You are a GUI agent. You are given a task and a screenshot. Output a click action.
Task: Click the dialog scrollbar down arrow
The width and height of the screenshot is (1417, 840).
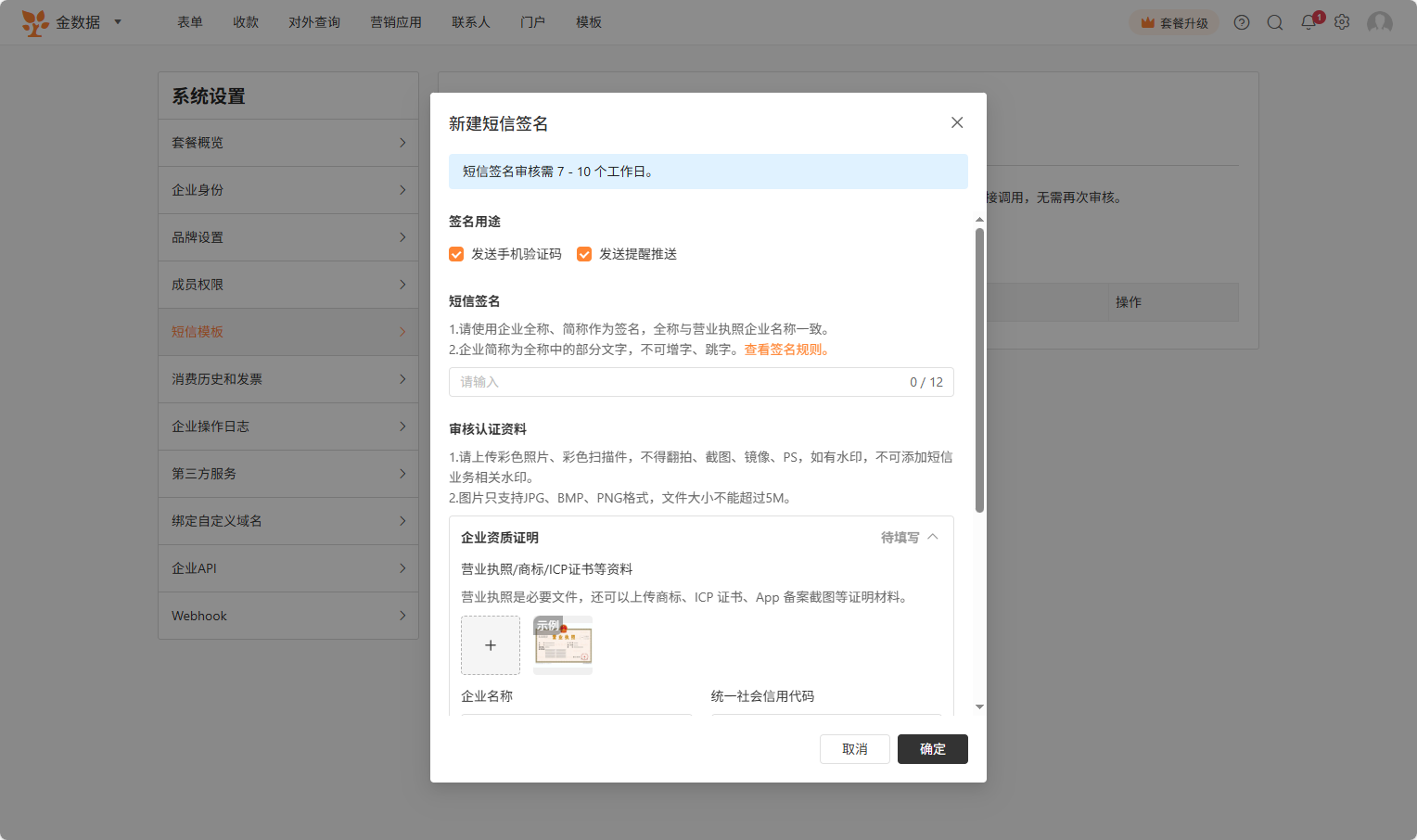pos(979,707)
